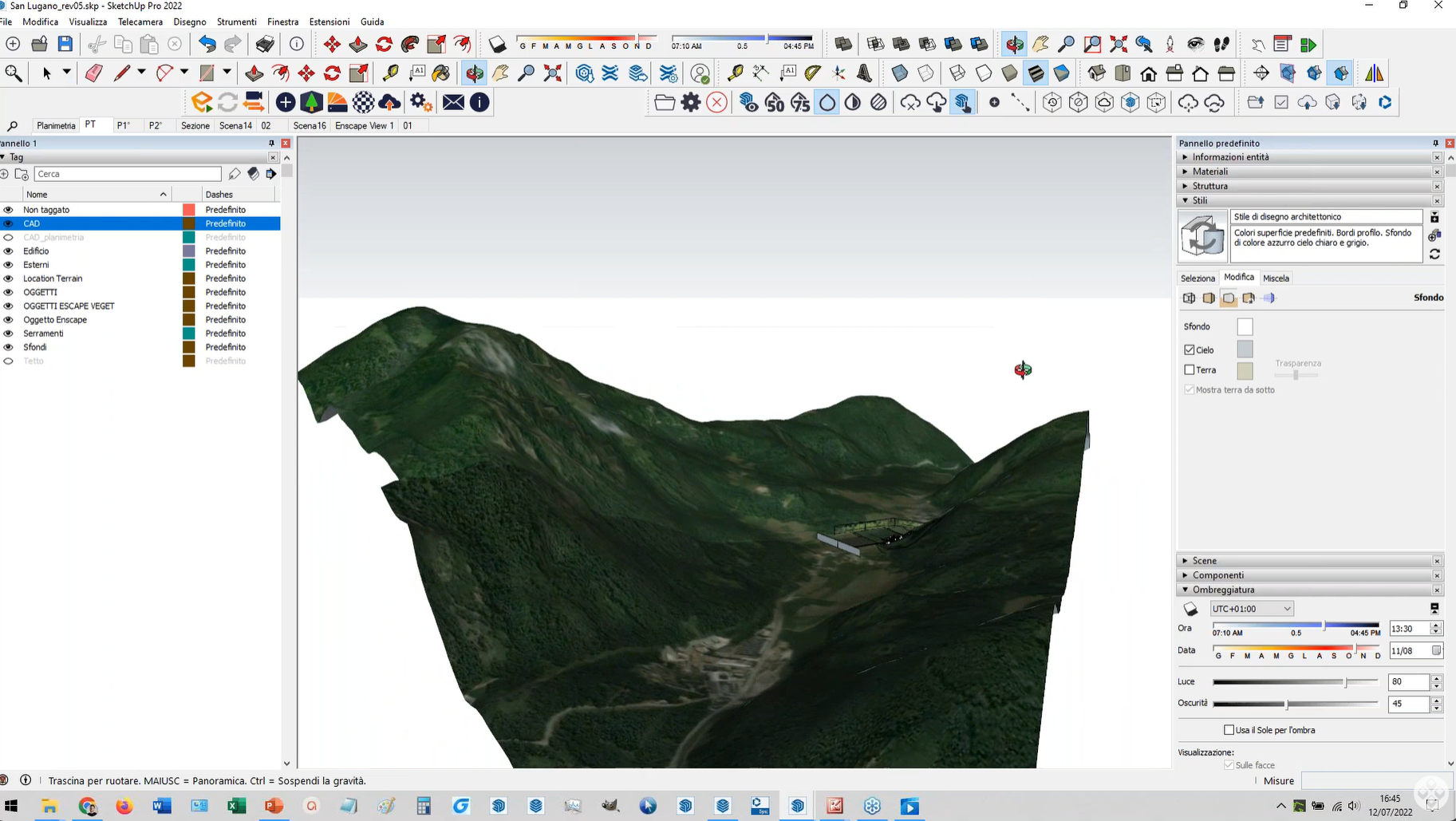The height and width of the screenshot is (821, 1456).
Task: Click the Zoom Extents icon
Action: click(552, 73)
